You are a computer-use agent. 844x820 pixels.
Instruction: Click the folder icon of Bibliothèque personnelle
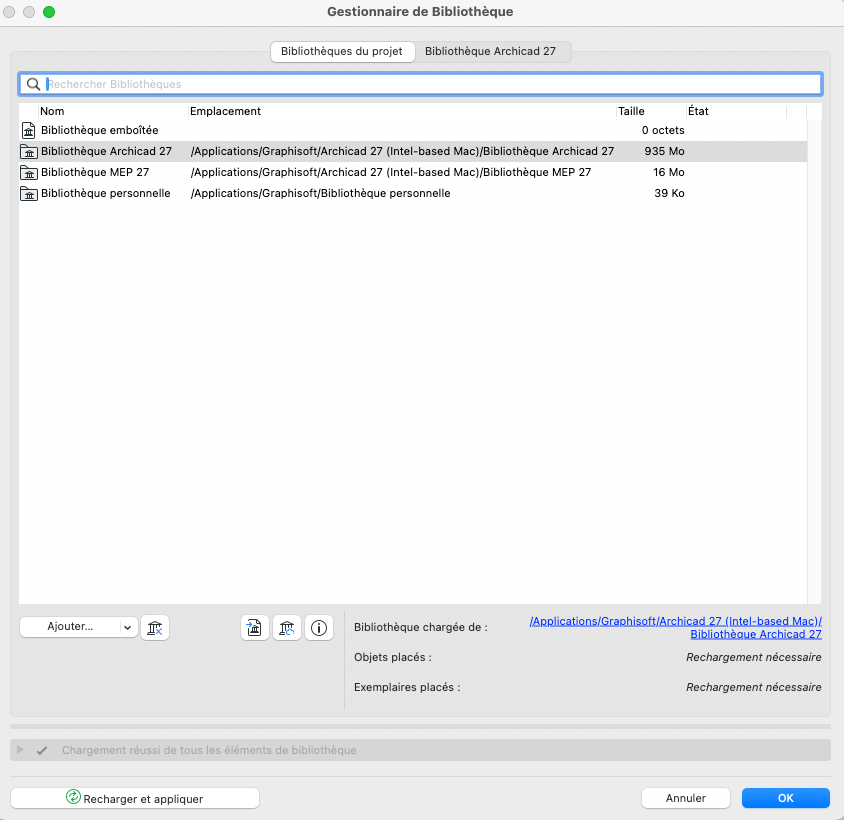tap(29, 194)
